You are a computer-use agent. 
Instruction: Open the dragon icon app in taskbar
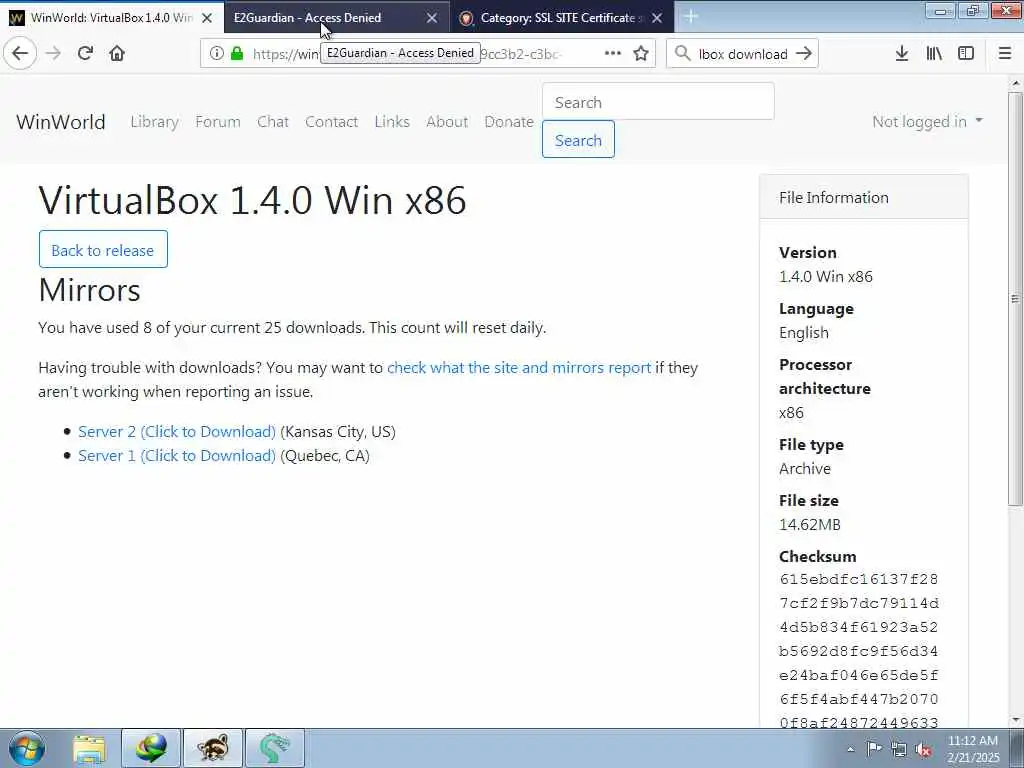[x=274, y=748]
